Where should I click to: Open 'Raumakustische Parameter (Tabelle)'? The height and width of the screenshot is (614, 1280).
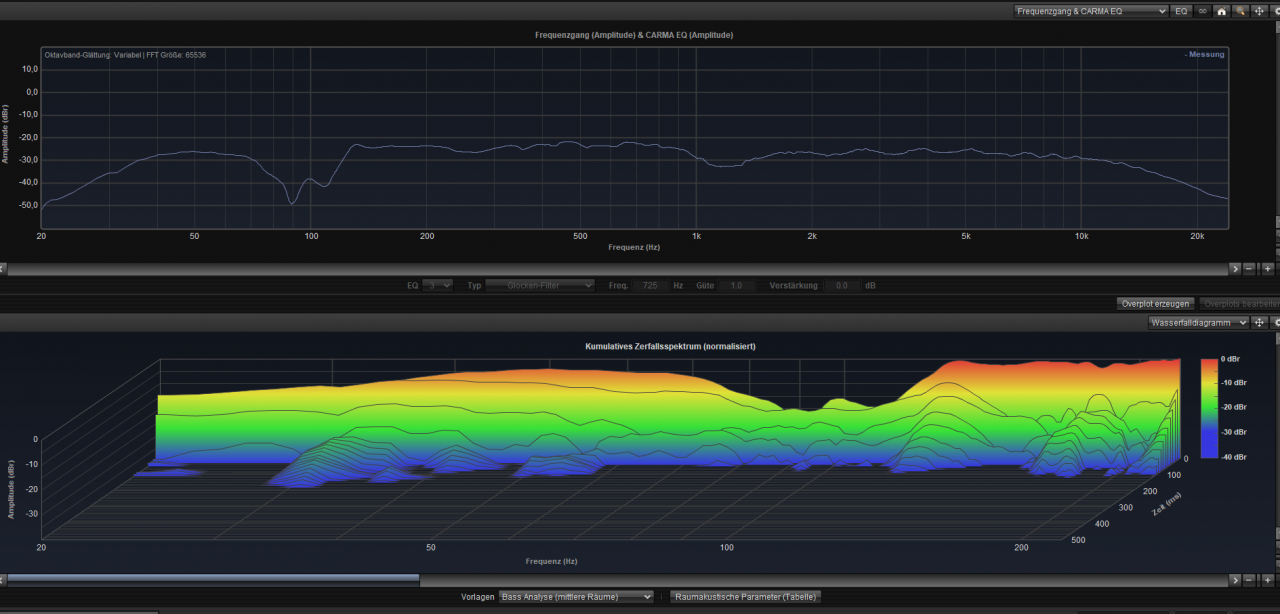(x=745, y=597)
